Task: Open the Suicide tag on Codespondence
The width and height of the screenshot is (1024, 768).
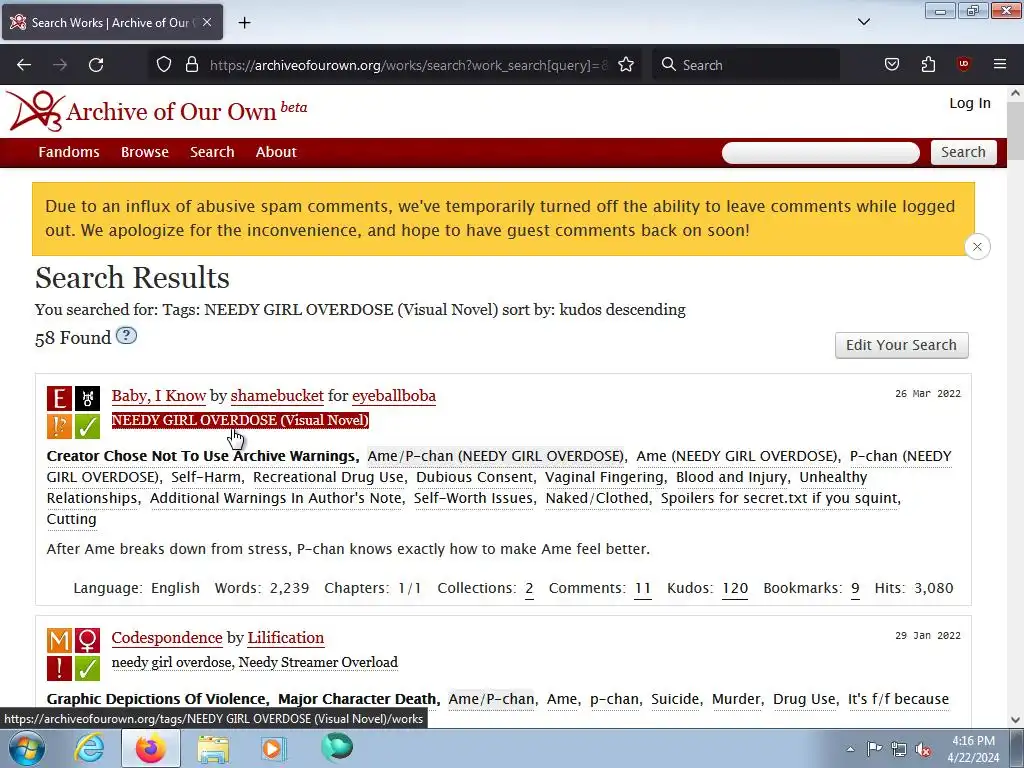Action: (x=675, y=699)
